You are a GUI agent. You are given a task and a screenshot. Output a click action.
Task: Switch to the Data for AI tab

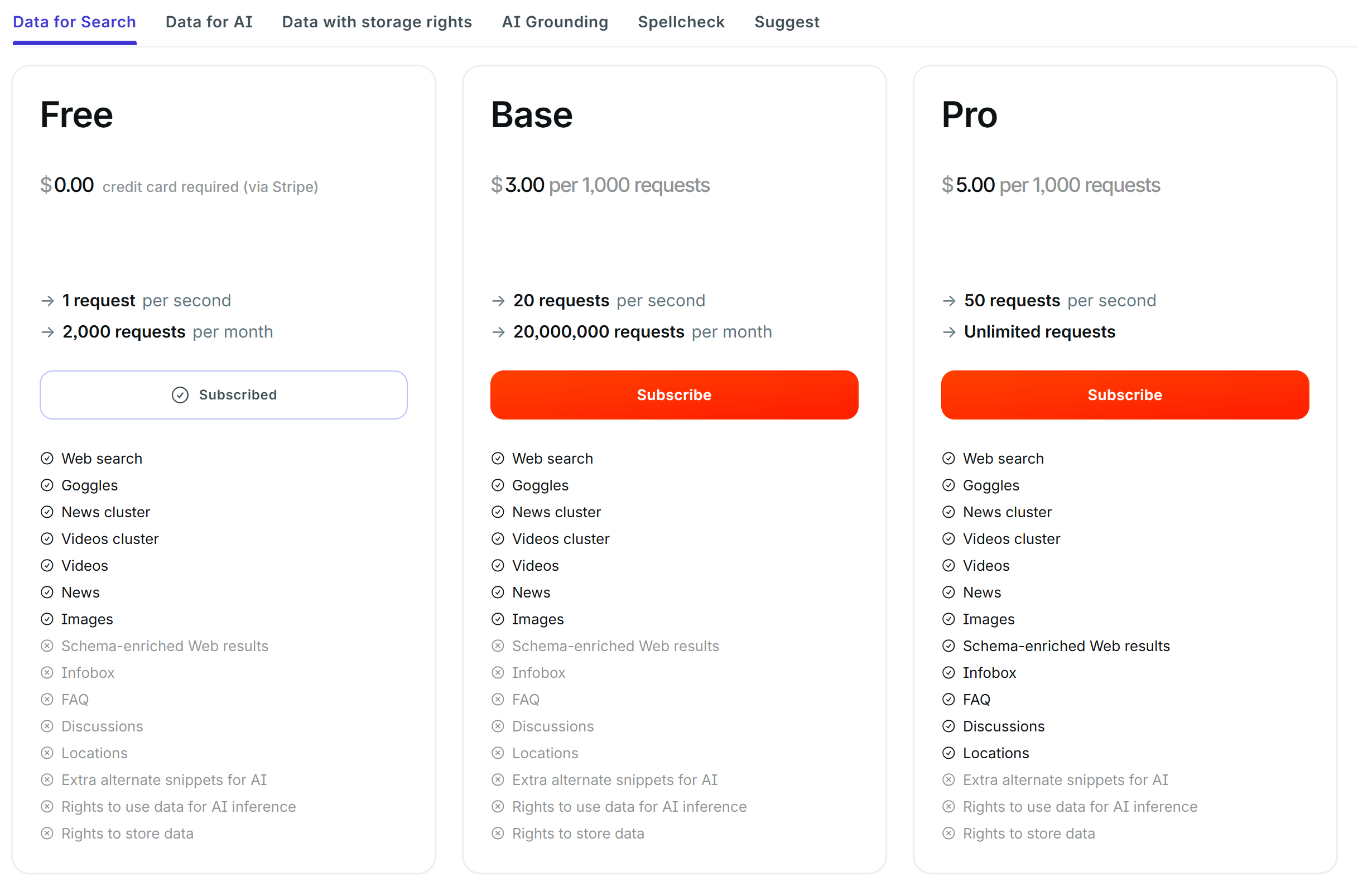(209, 22)
